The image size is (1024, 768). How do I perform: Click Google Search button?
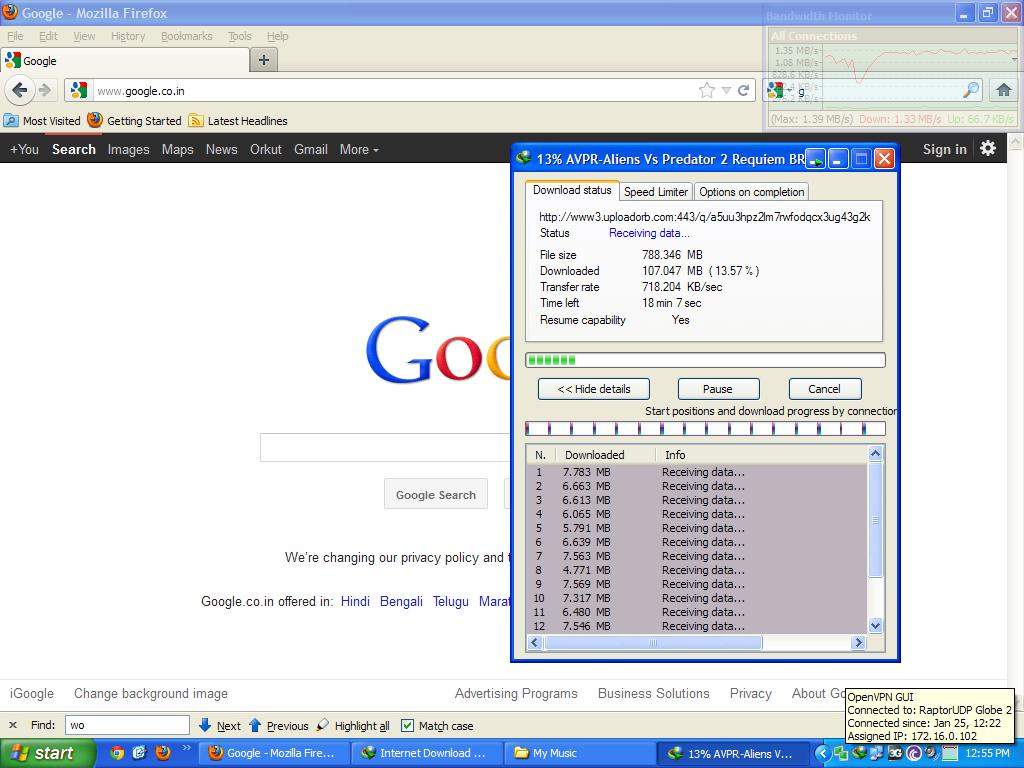[436, 494]
